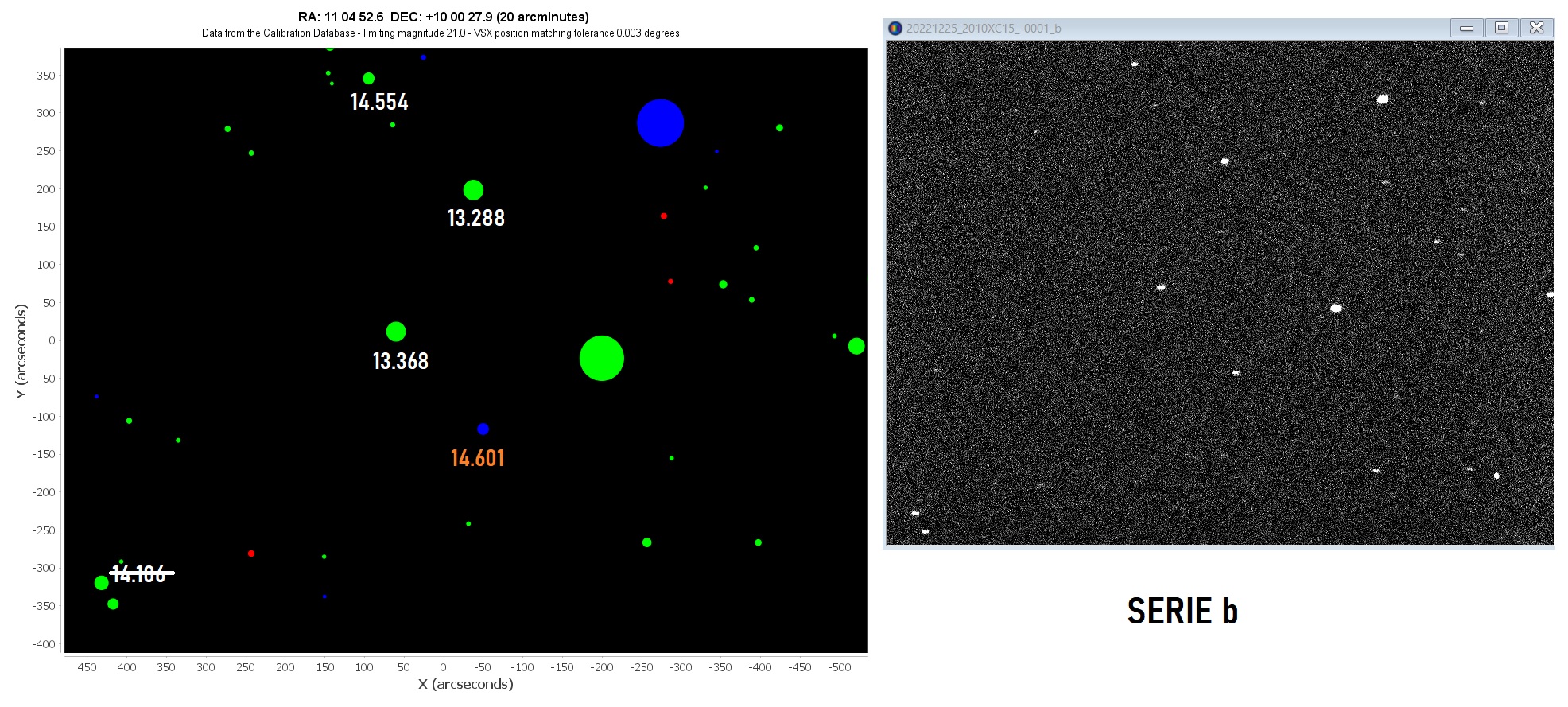
Task: Click the orange magnitude label 14.601
Action: click(x=477, y=458)
